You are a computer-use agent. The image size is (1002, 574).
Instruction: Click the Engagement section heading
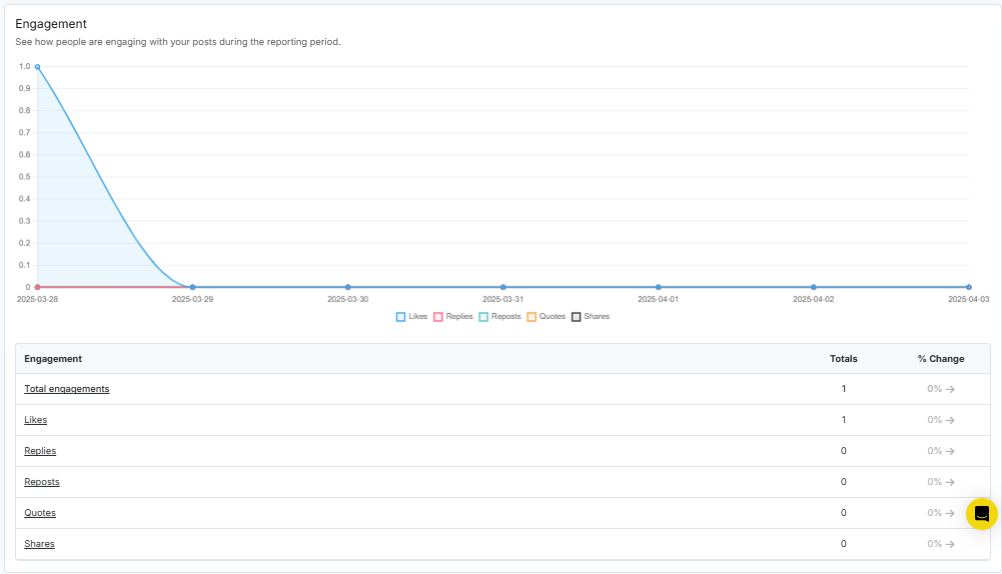(x=51, y=24)
